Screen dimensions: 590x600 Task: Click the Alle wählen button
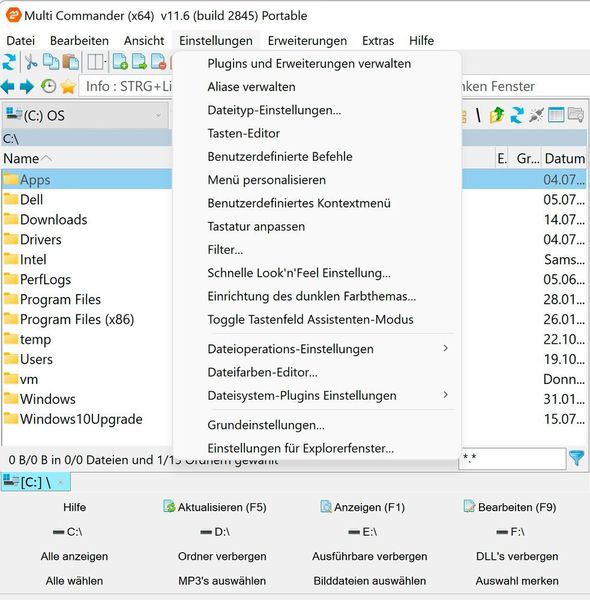tap(74, 580)
